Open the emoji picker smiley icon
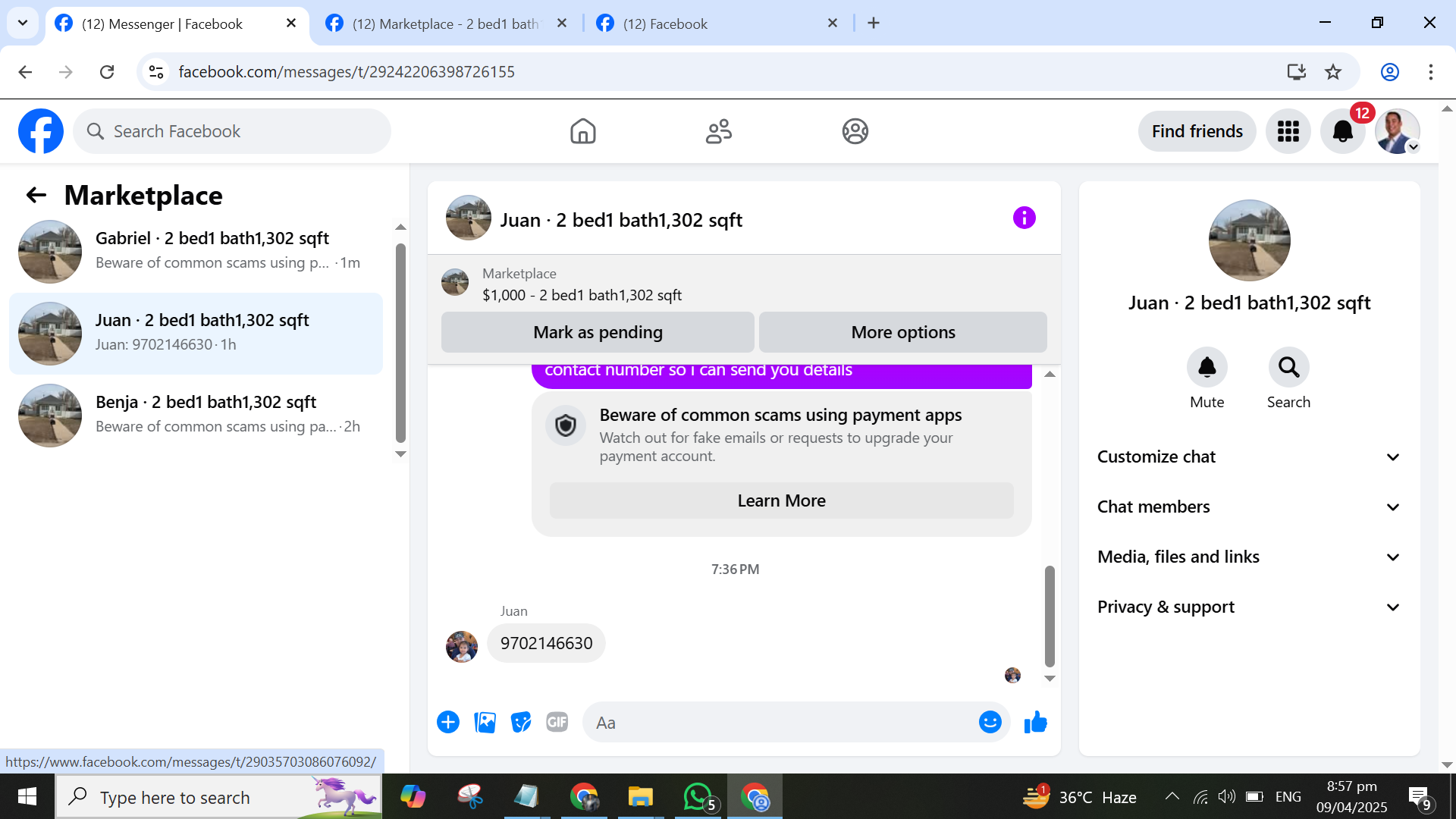1456x819 pixels. coord(990,722)
